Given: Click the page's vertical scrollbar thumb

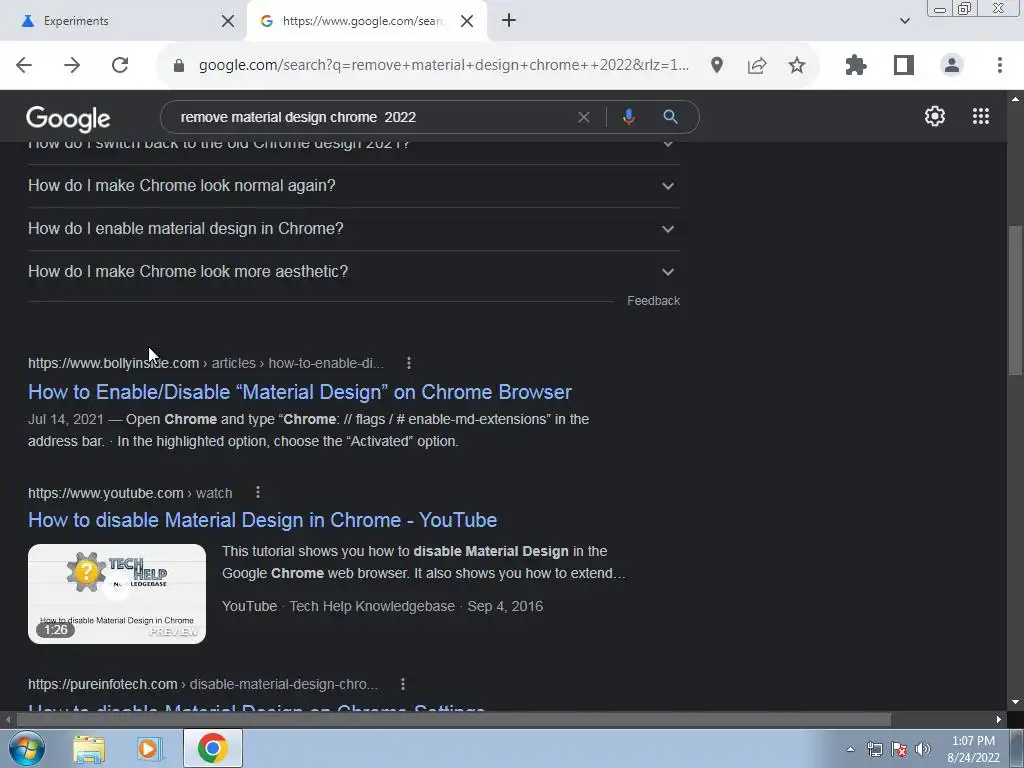Looking at the screenshot, I should pyautogui.click(x=1015, y=300).
